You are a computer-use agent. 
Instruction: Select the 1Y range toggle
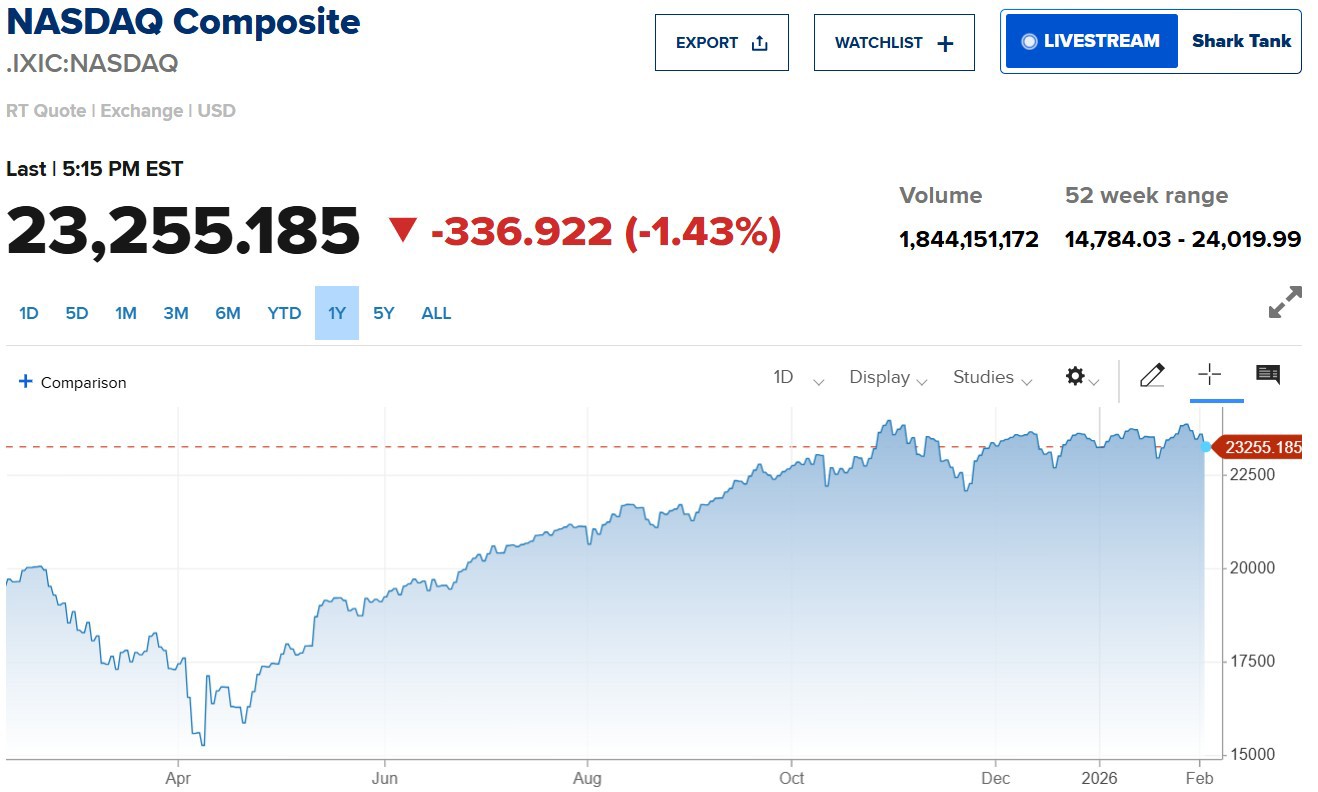pyautogui.click(x=337, y=313)
